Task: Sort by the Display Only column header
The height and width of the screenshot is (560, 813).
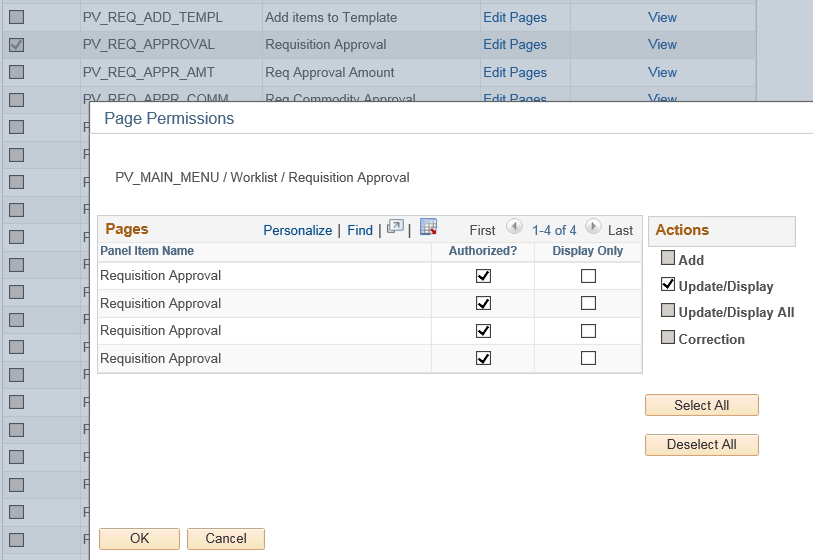Action: click(x=587, y=251)
